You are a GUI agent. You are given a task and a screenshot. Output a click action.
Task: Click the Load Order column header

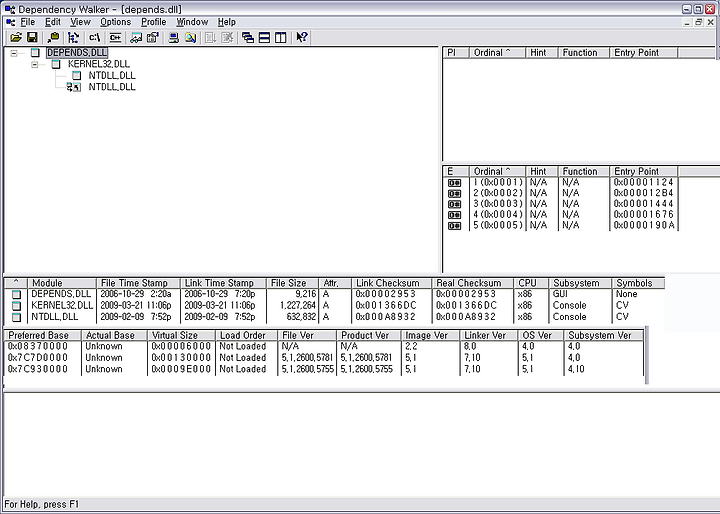[247, 335]
